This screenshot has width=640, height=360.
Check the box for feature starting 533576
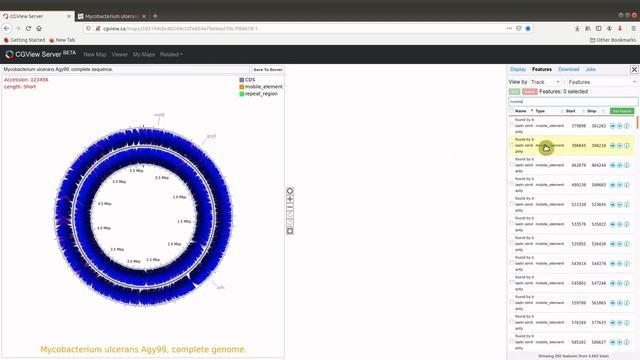pyautogui.click(x=511, y=224)
